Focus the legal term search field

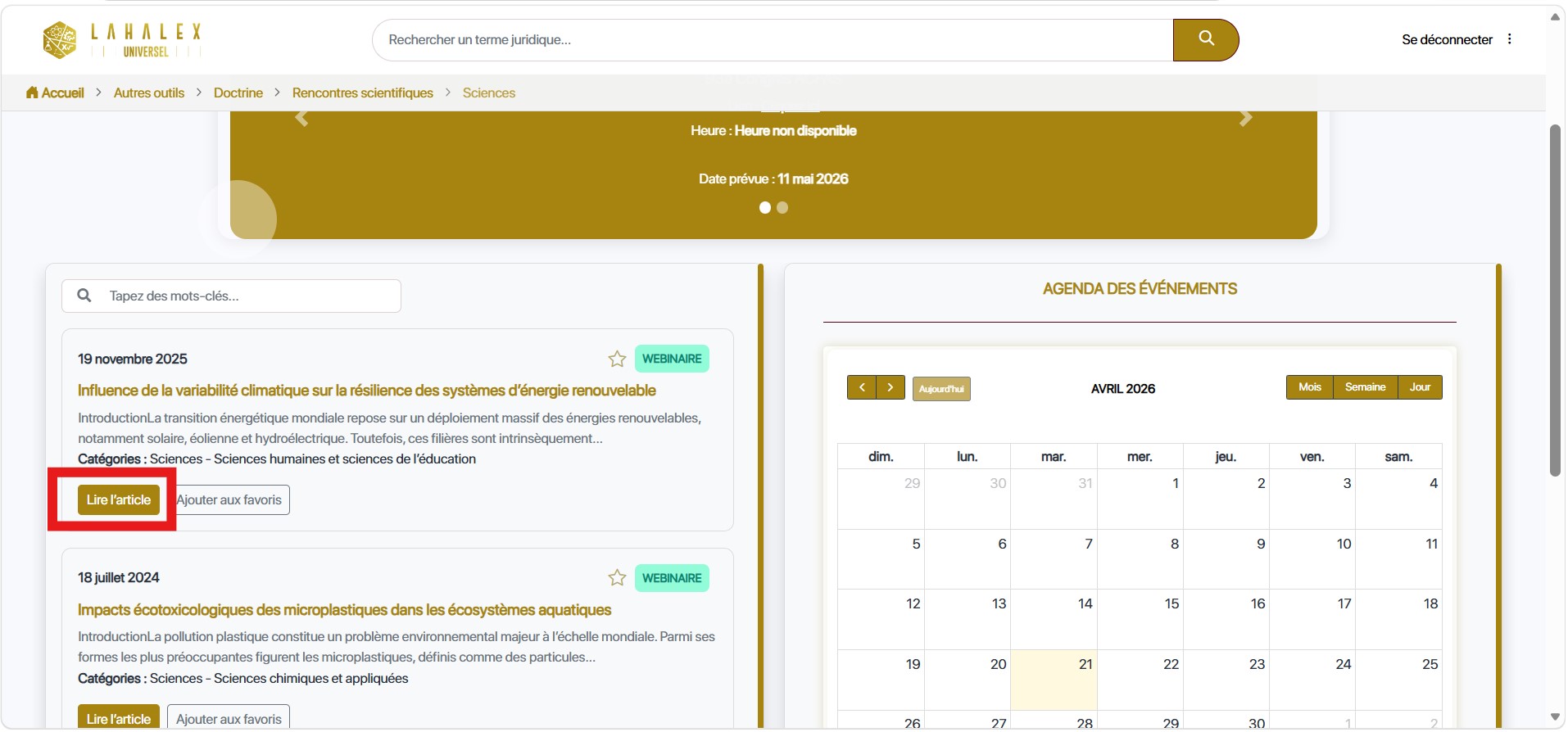(x=773, y=39)
